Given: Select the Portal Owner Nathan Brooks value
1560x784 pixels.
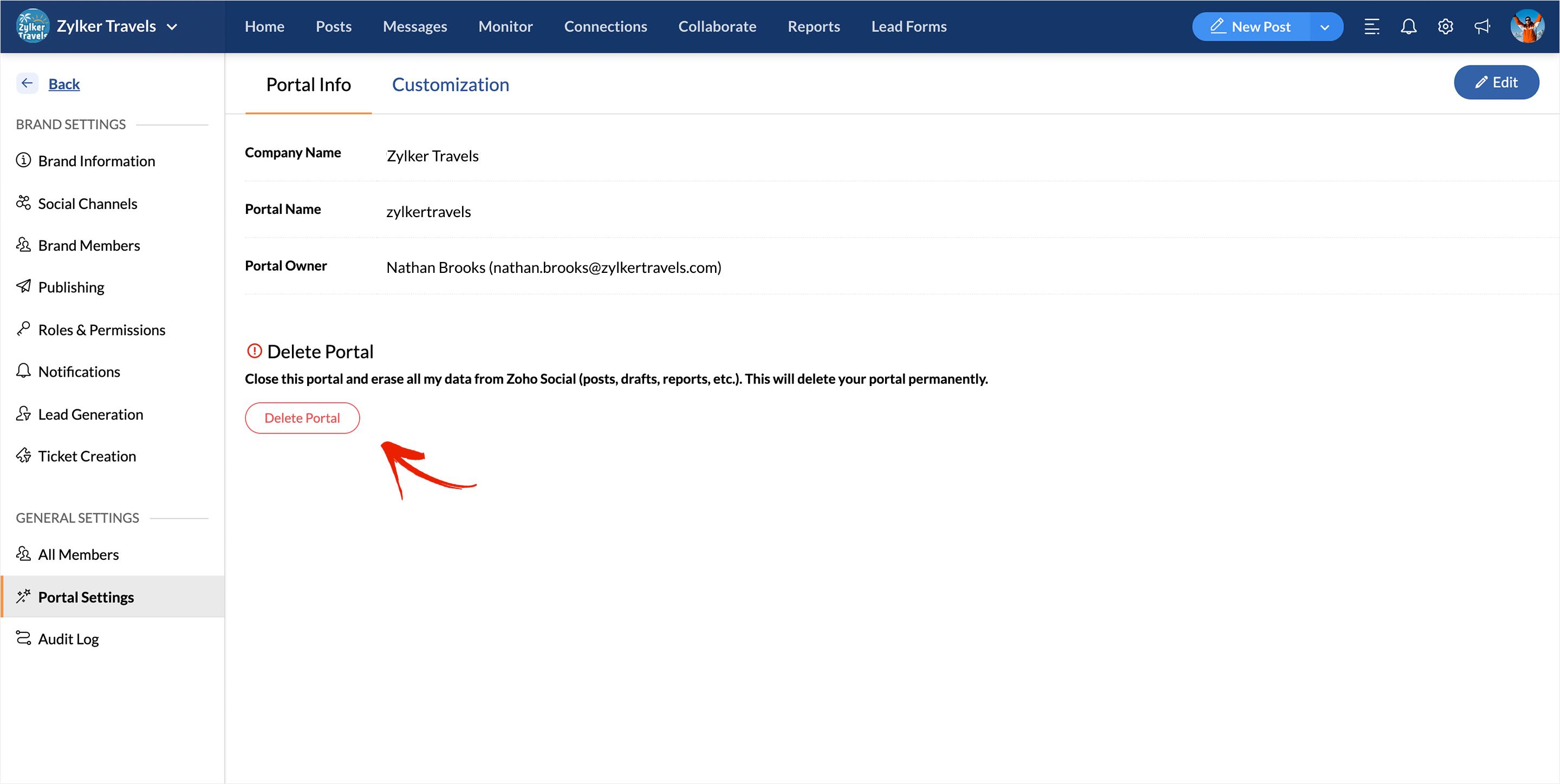Looking at the screenshot, I should [554, 267].
